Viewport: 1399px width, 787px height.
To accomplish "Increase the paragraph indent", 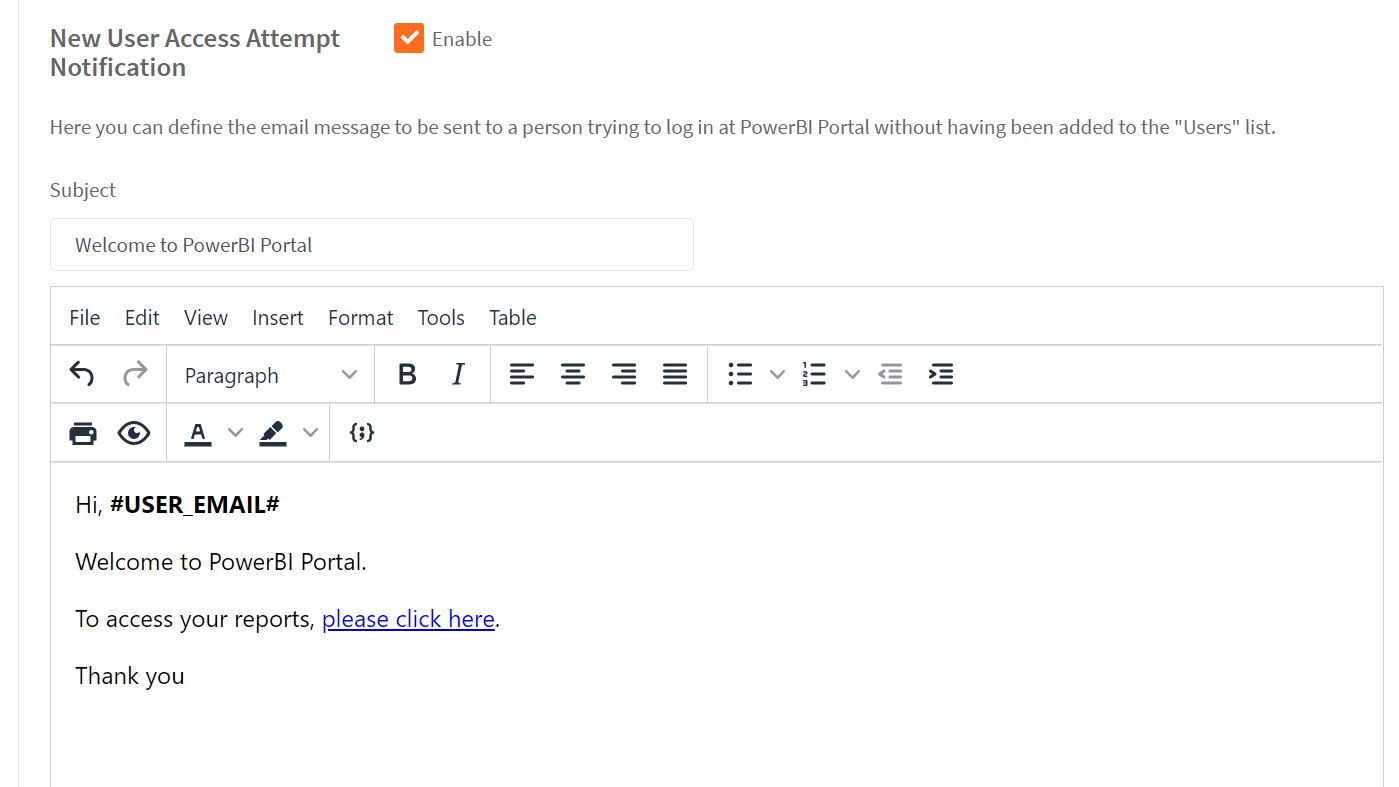I will tap(940, 373).
